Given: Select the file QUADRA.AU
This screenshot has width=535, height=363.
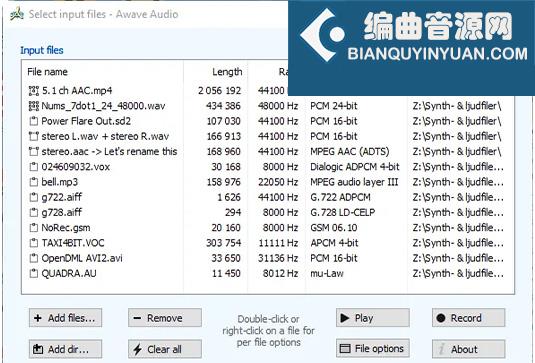Looking at the screenshot, I should click(x=69, y=273).
